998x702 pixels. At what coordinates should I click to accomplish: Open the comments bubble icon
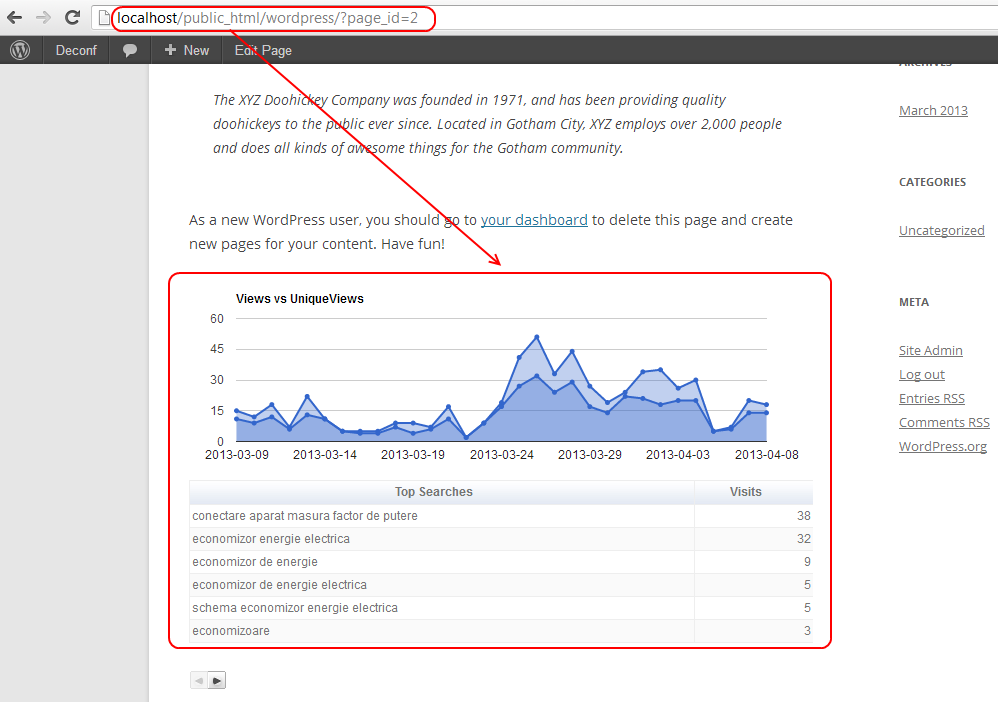click(x=130, y=50)
